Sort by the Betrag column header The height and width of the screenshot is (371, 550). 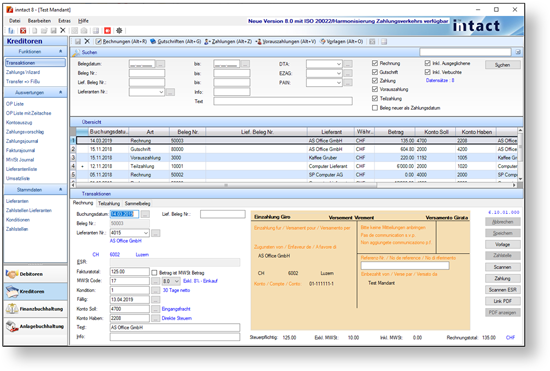[x=395, y=132]
